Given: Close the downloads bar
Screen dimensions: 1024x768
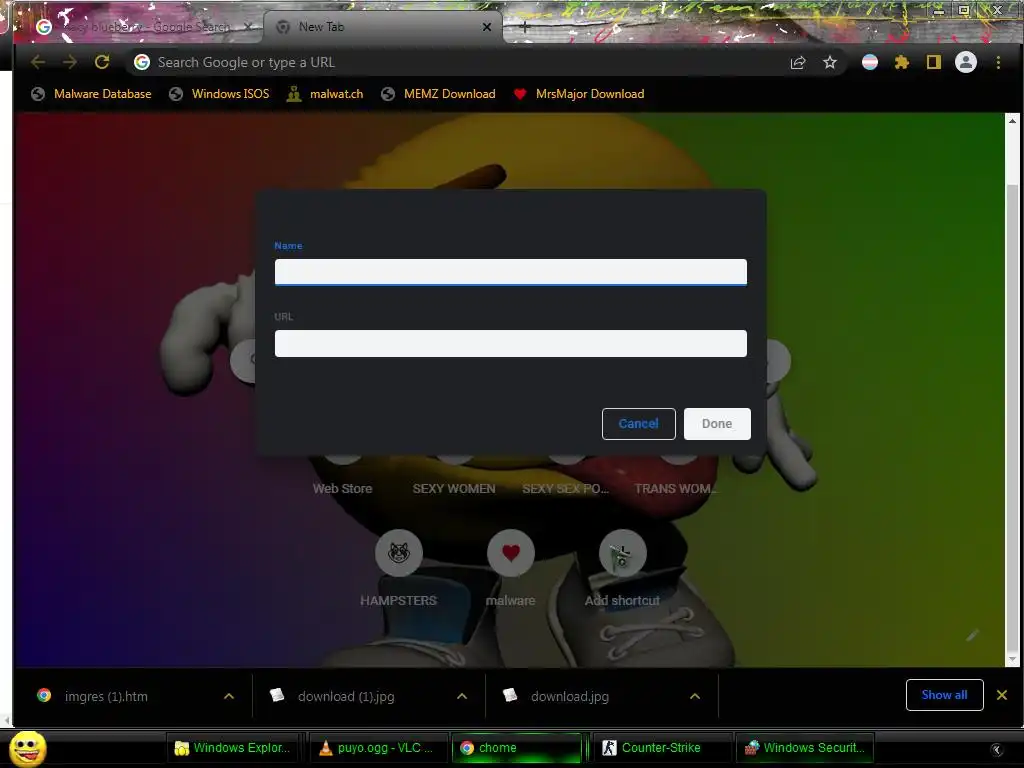Looking at the screenshot, I should tap(1002, 695).
